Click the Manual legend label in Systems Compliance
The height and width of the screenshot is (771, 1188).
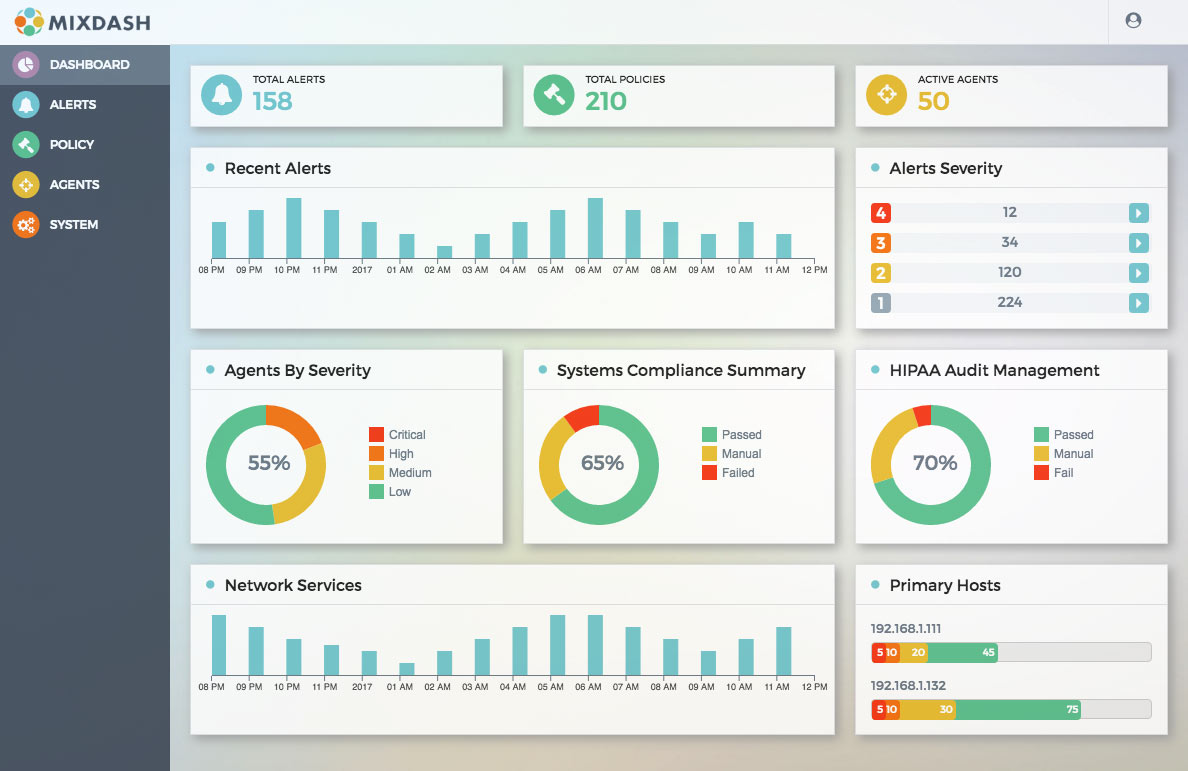[x=742, y=454]
